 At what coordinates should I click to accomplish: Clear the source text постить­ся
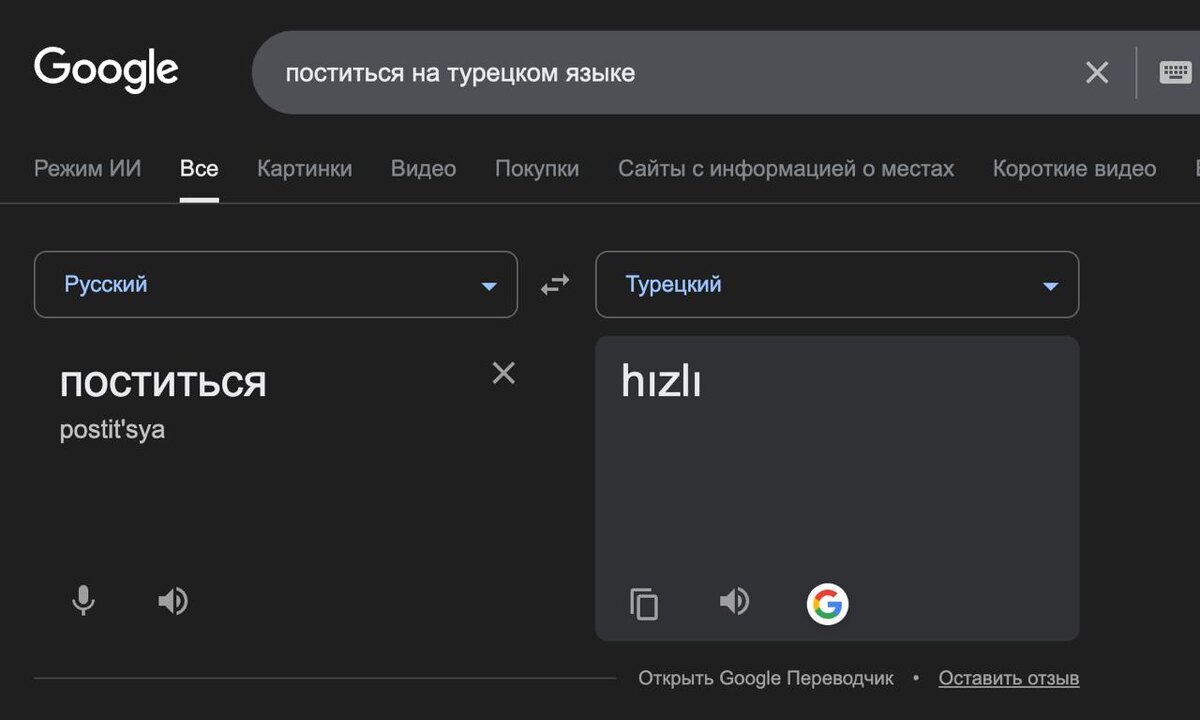coord(504,373)
